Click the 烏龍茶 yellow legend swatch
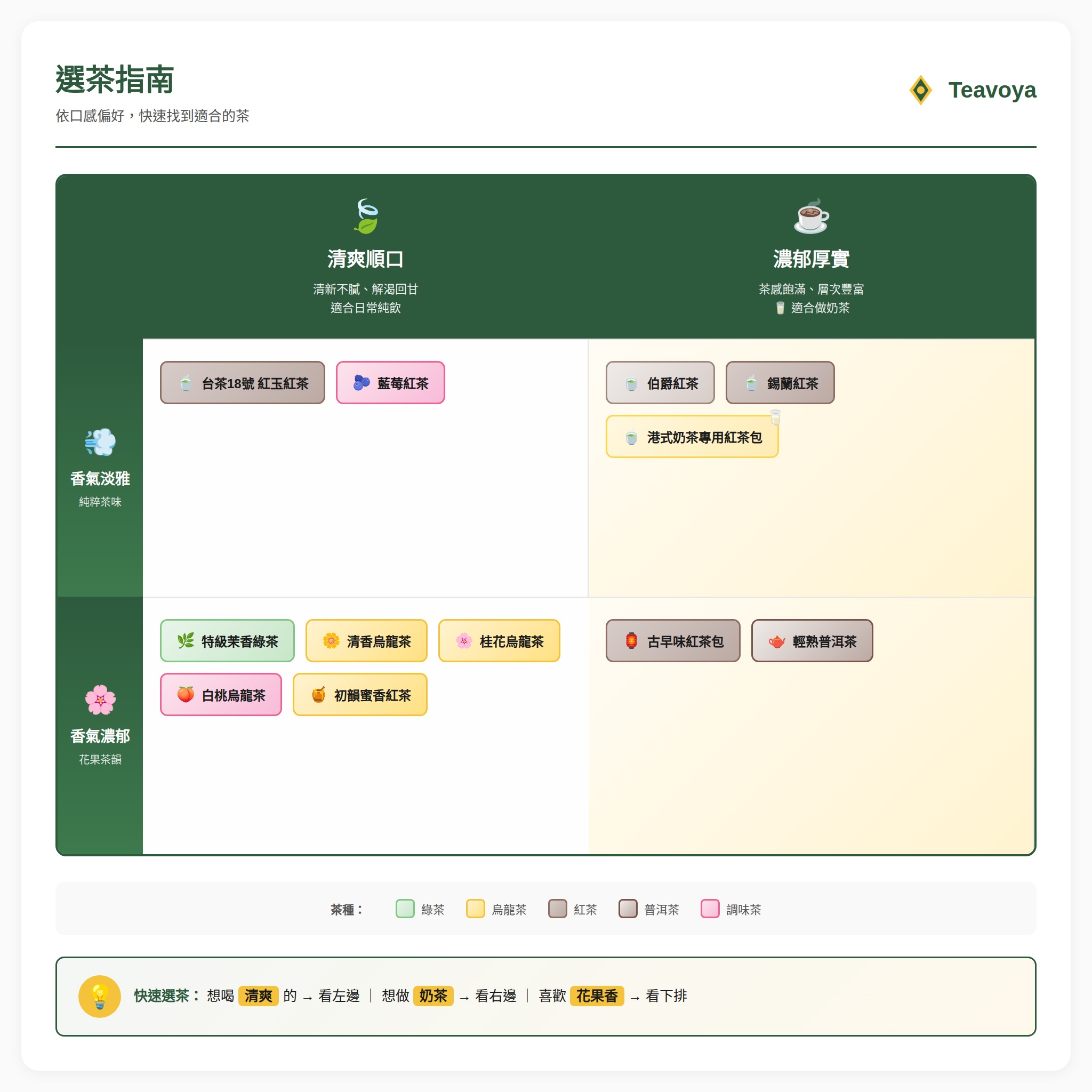Viewport: 1092px width, 1092px height. 475,909
